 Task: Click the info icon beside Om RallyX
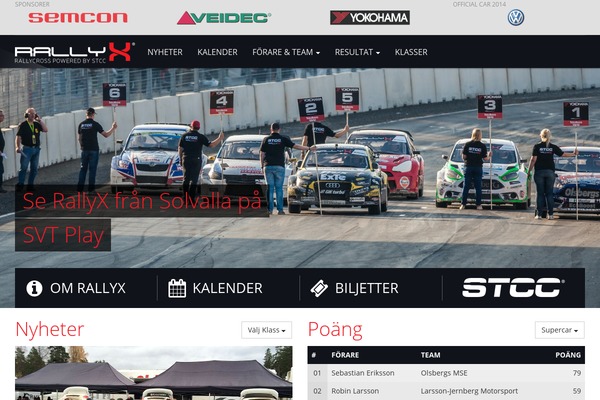tap(34, 288)
